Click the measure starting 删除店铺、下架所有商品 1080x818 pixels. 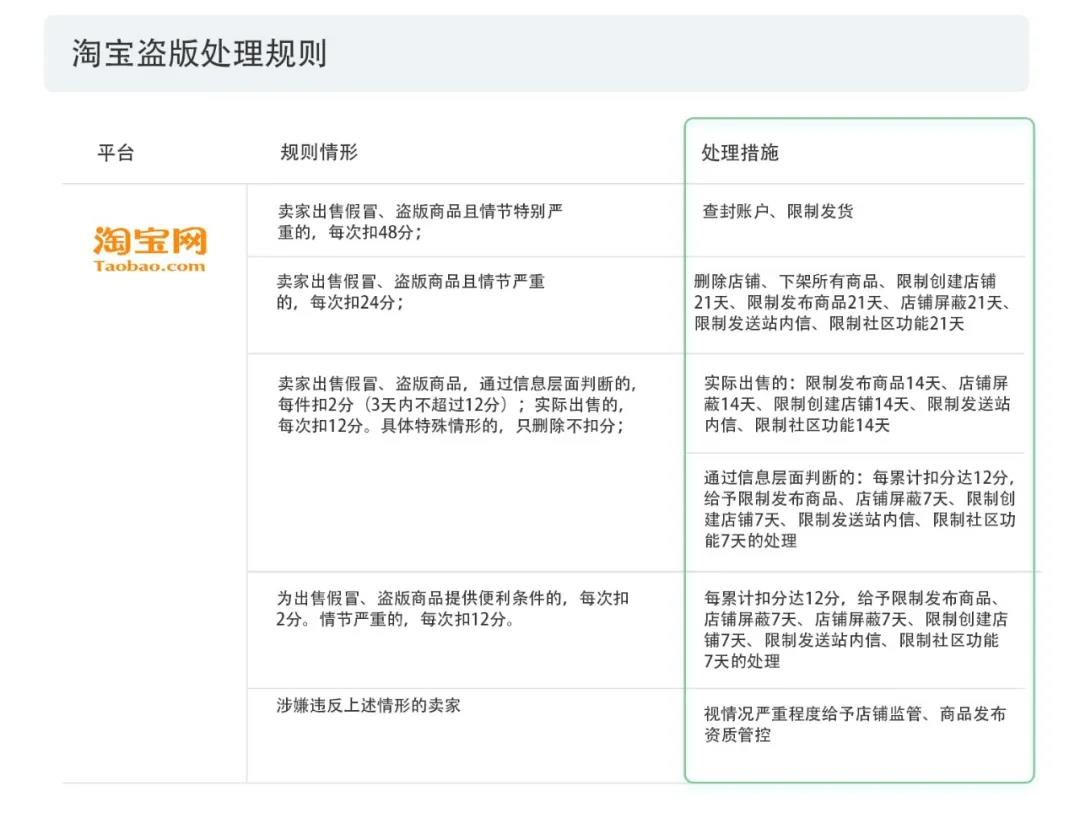pos(852,302)
